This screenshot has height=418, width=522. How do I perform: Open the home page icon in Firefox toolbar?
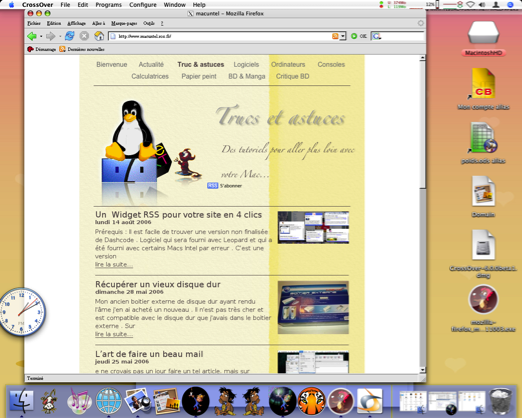pos(99,36)
